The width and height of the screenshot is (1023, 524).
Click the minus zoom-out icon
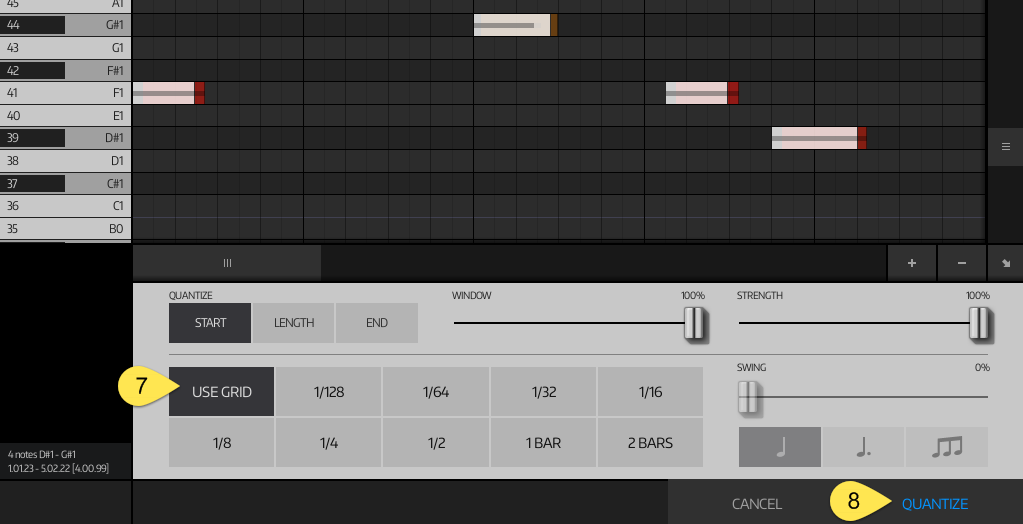pyautogui.click(x=962, y=263)
